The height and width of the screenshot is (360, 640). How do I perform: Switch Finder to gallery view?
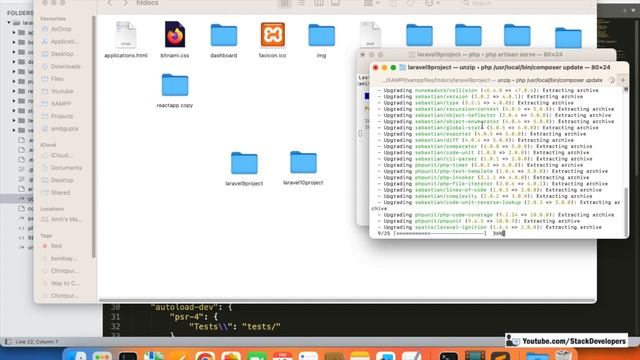pyautogui.click(x=336, y=3)
